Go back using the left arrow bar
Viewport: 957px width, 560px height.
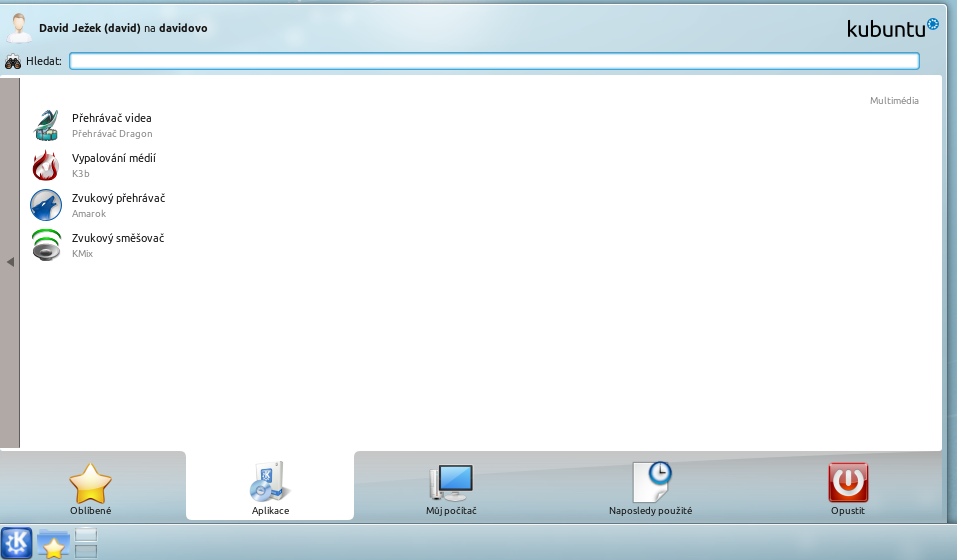tap(10, 262)
